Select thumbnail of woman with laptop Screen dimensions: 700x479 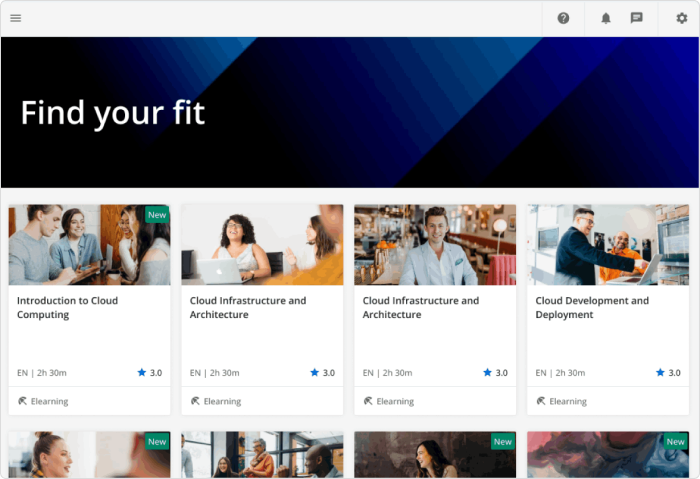coord(262,245)
